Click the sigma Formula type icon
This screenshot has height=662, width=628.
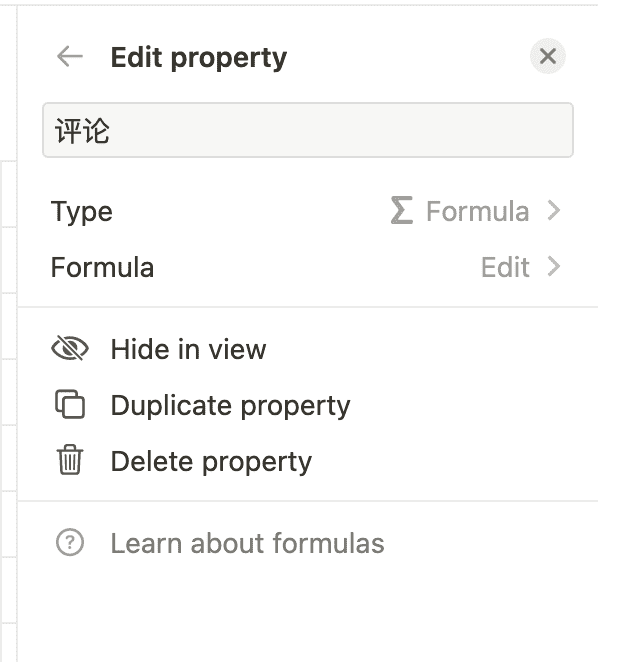pyautogui.click(x=401, y=211)
